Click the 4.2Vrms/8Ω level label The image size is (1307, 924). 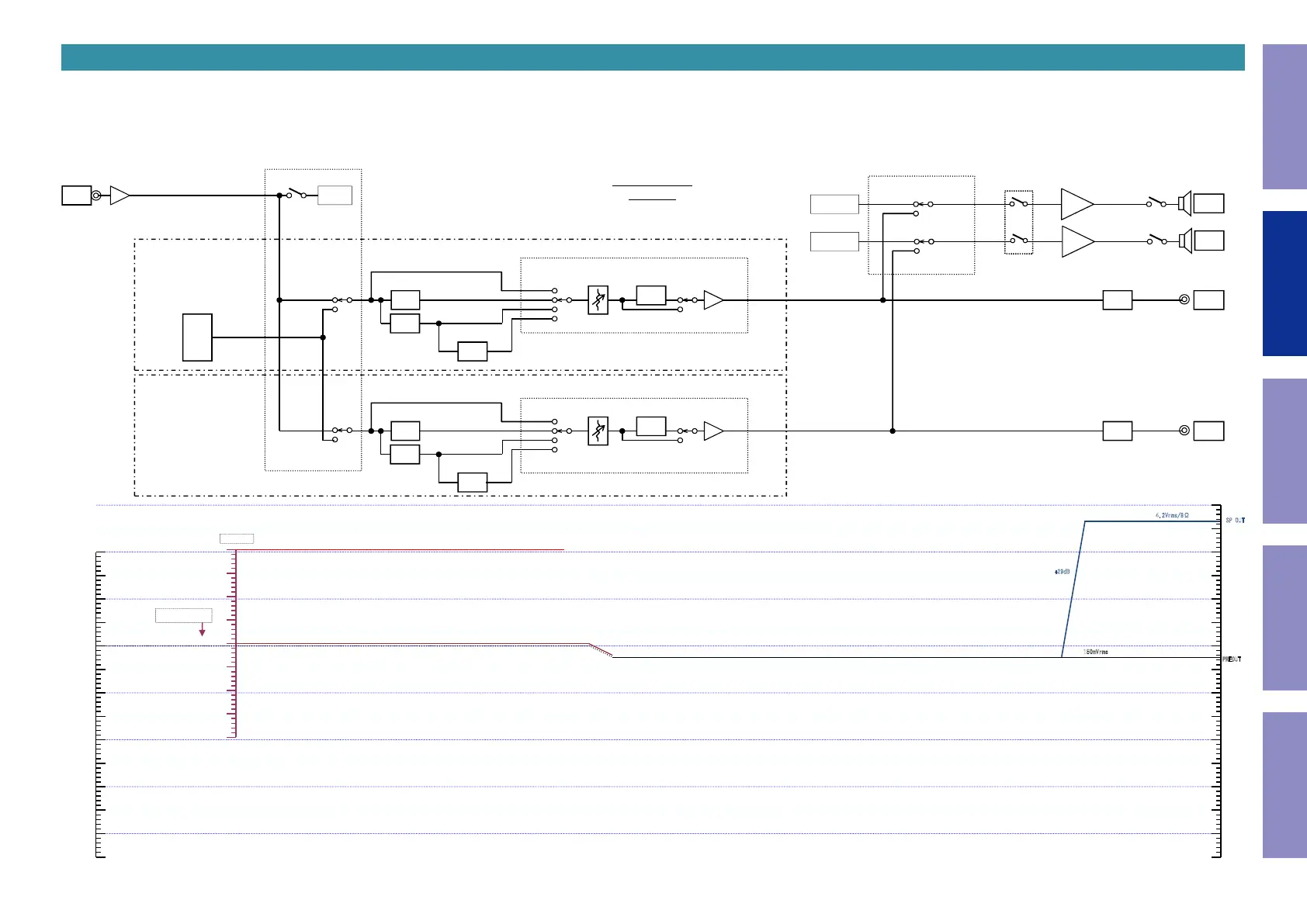click(1171, 515)
